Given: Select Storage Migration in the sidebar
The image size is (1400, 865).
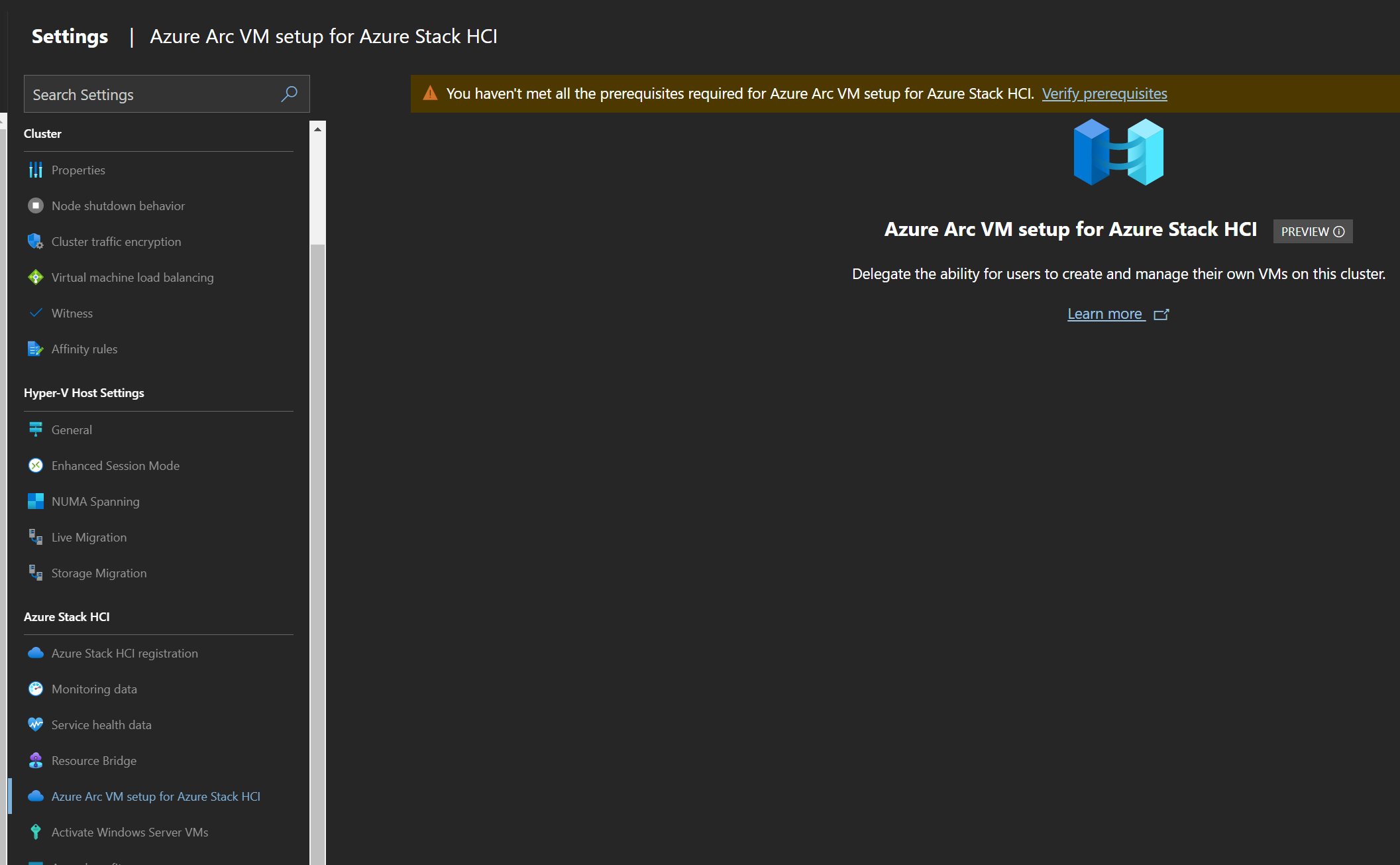Looking at the screenshot, I should coord(99,573).
